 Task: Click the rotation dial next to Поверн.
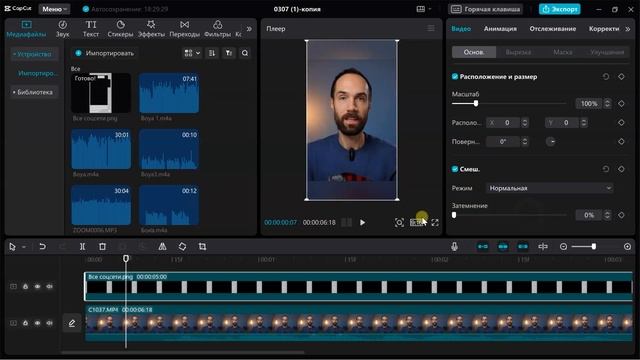click(551, 142)
